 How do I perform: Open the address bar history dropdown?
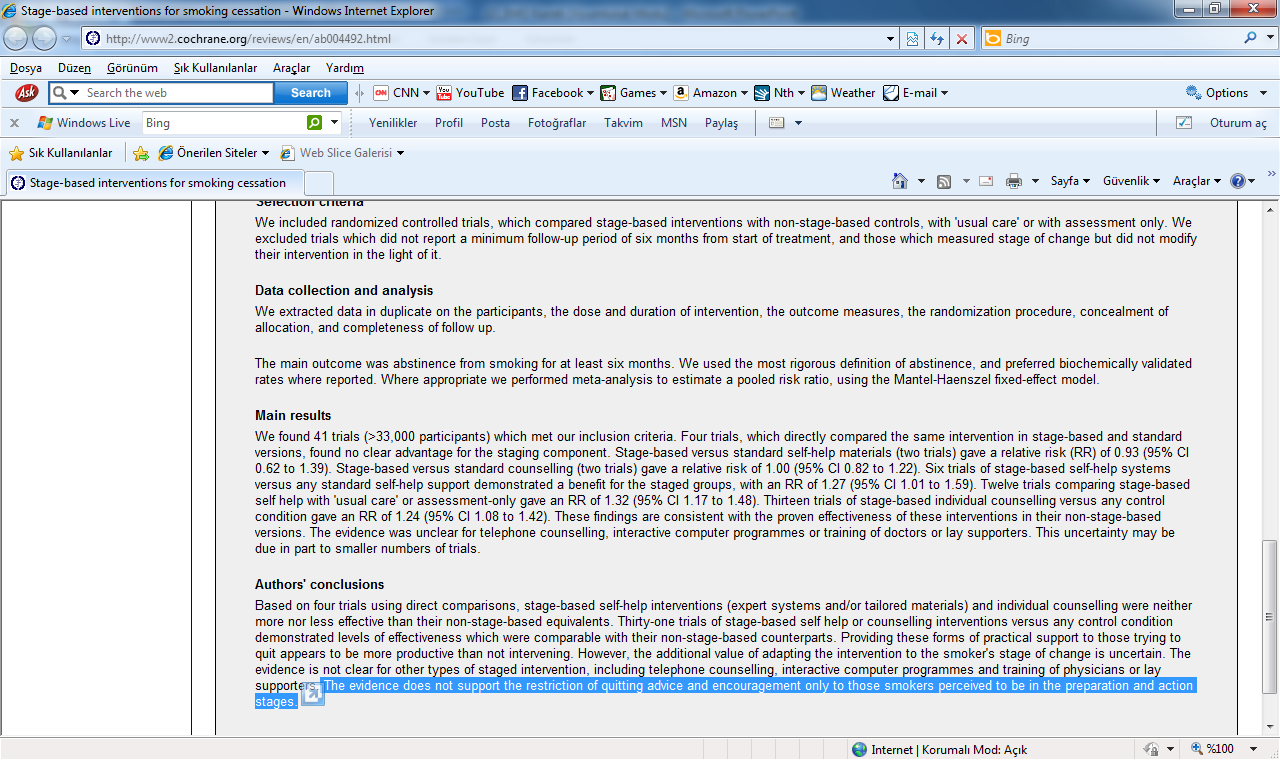coord(891,38)
